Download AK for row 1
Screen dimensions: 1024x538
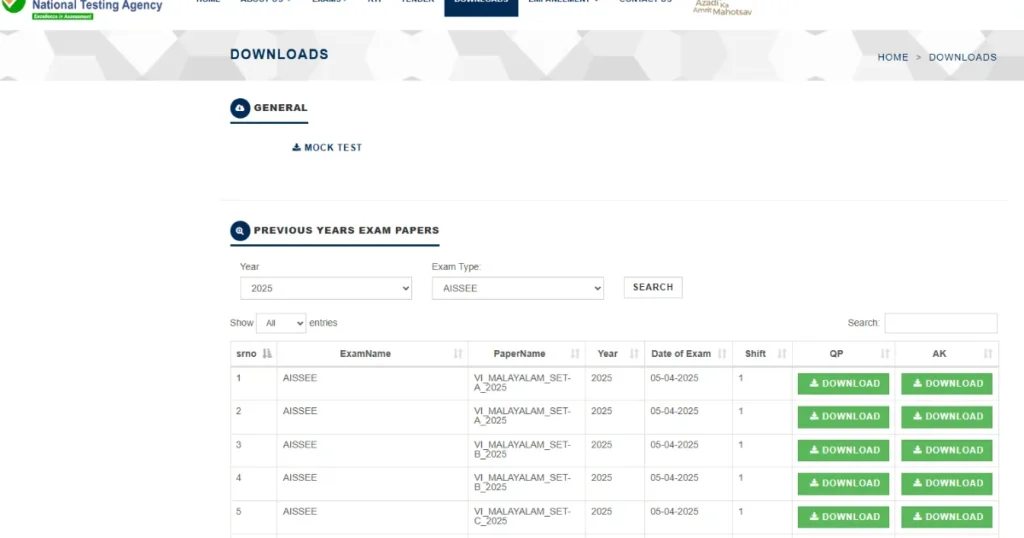947,384
